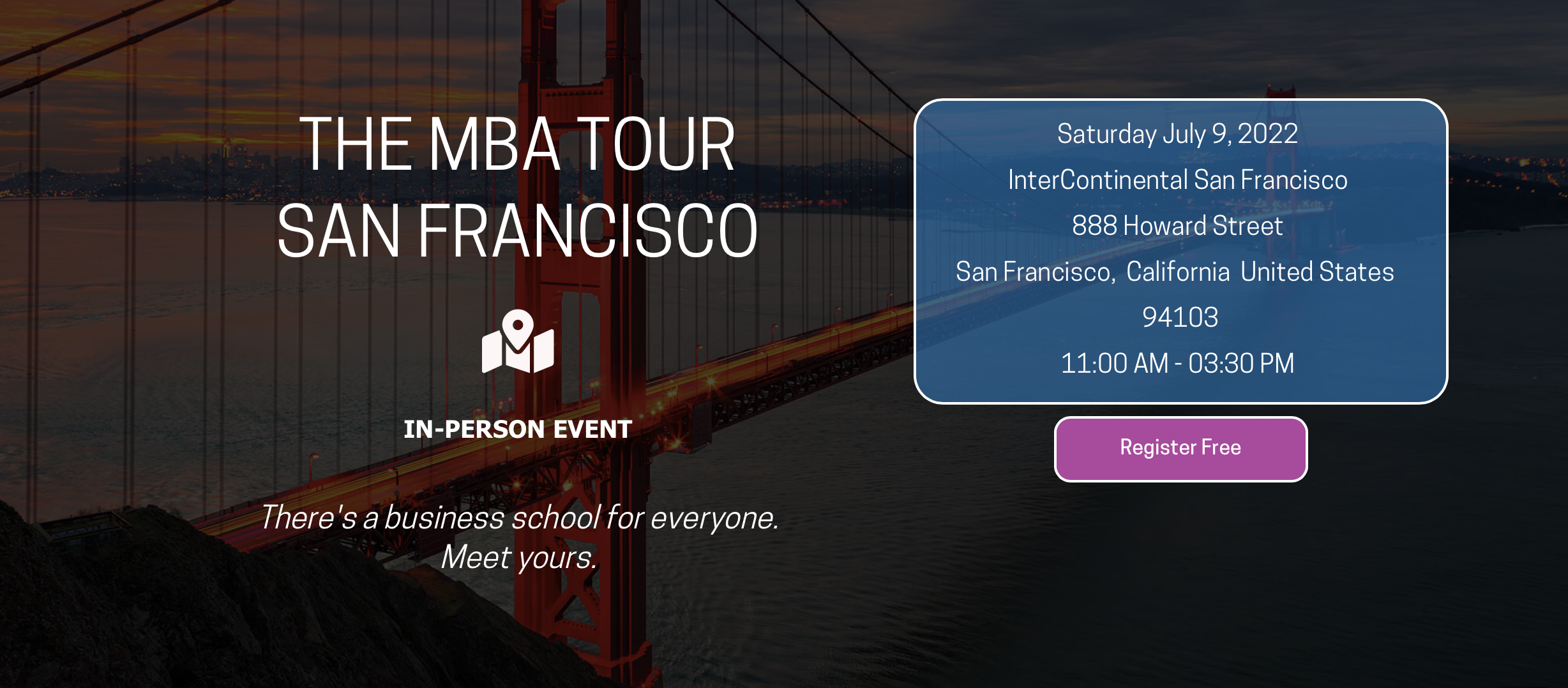This screenshot has width=1568, height=688.
Task: Click the Register Free button
Action: tap(1180, 449)
